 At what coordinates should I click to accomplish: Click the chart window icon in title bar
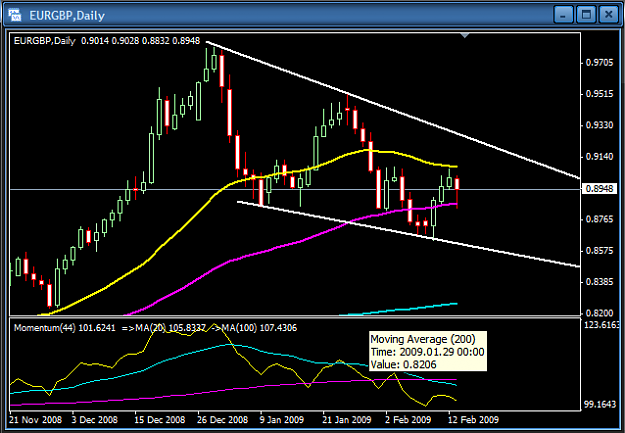15,15
